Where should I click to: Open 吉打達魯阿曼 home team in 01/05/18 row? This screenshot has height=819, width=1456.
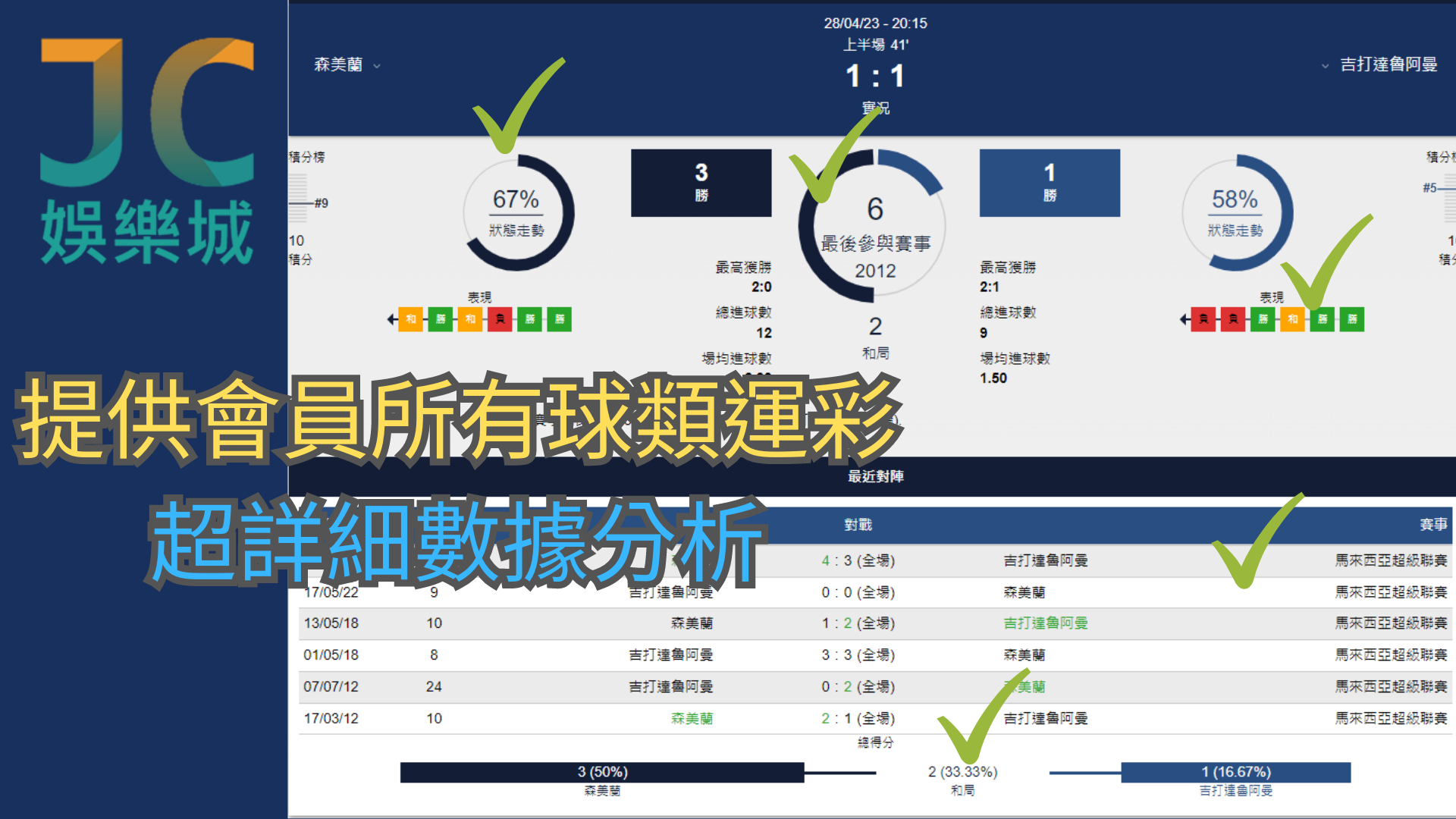(670, 655)
